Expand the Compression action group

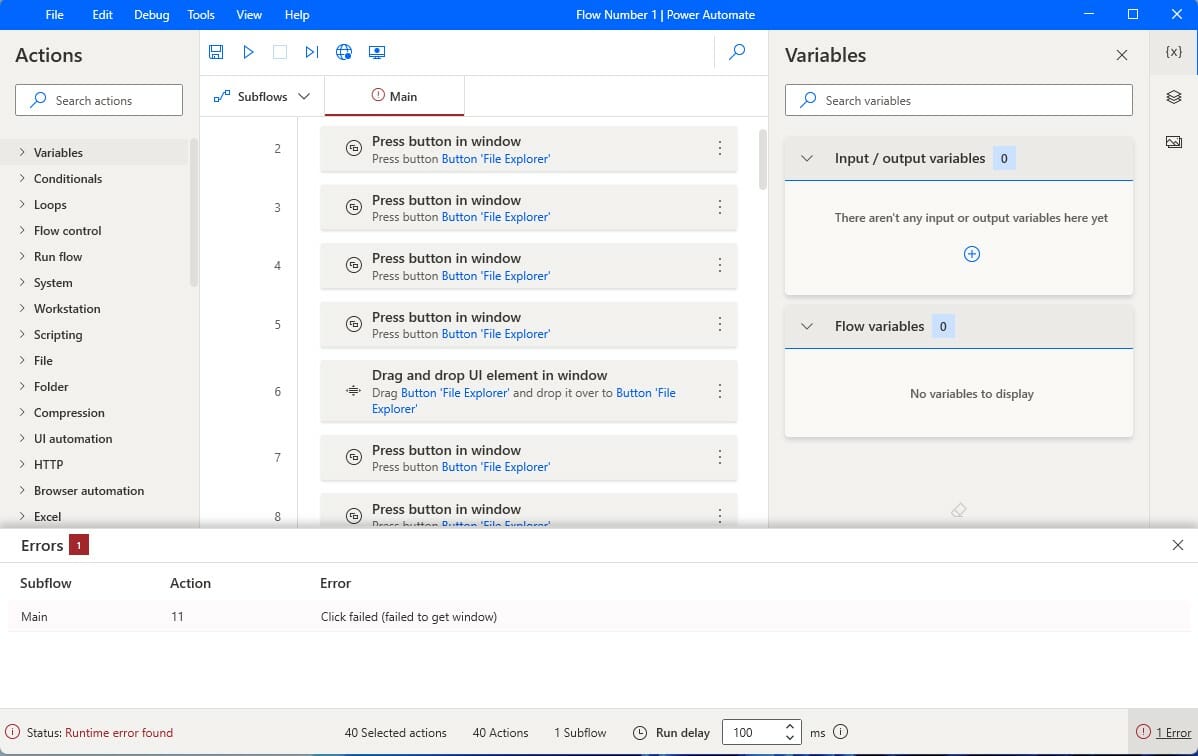click(x=21, y=412)
